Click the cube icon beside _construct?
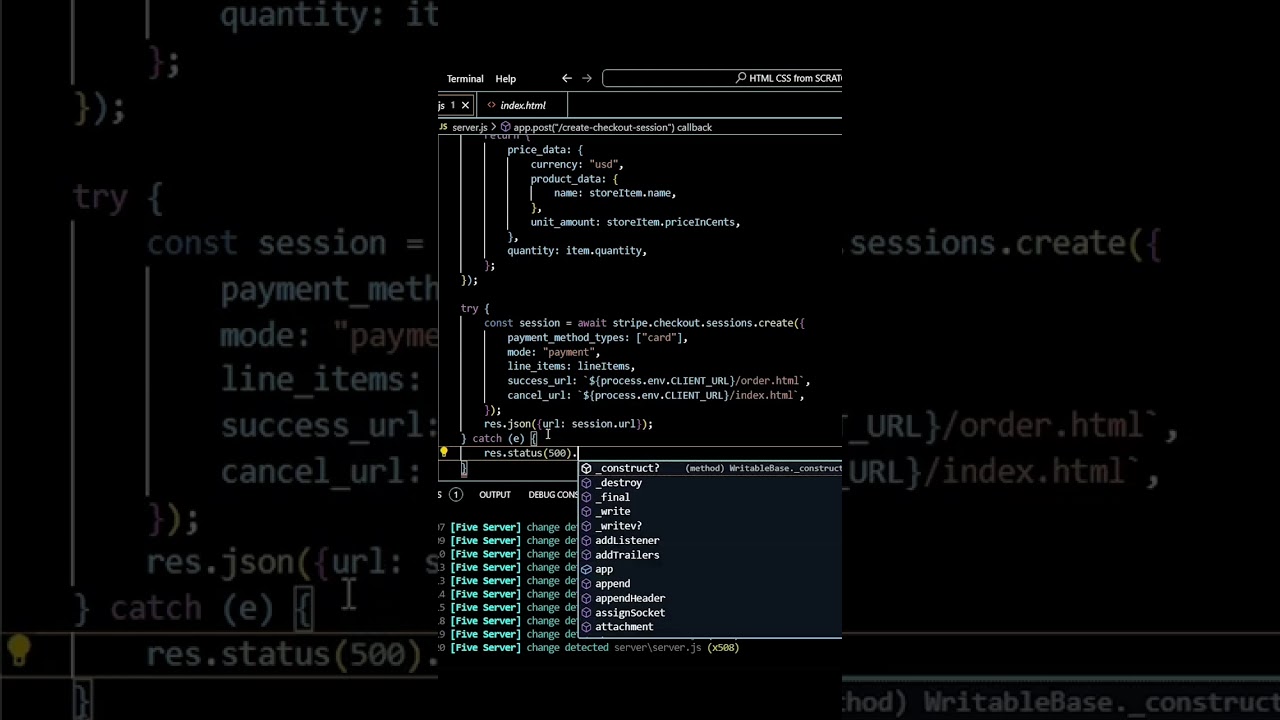Screen dimensions: 1280x720 coord(586,468)
